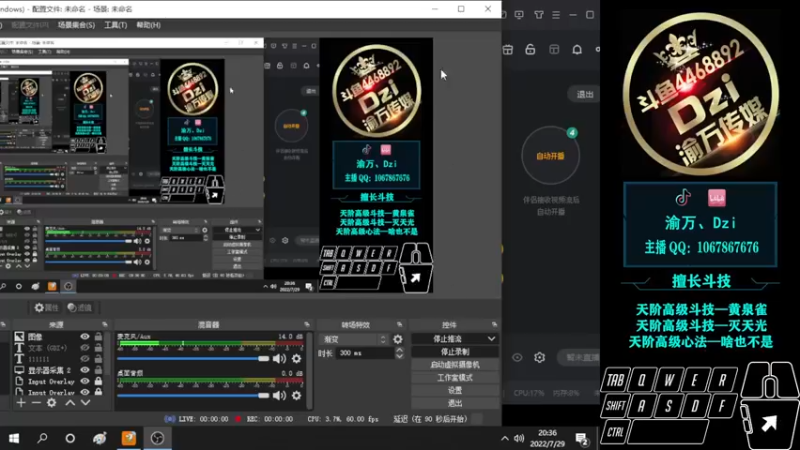The height and width of the screenshot is (450, 800).
Task: Click the 自动开播 circular button
Action: 551,156
